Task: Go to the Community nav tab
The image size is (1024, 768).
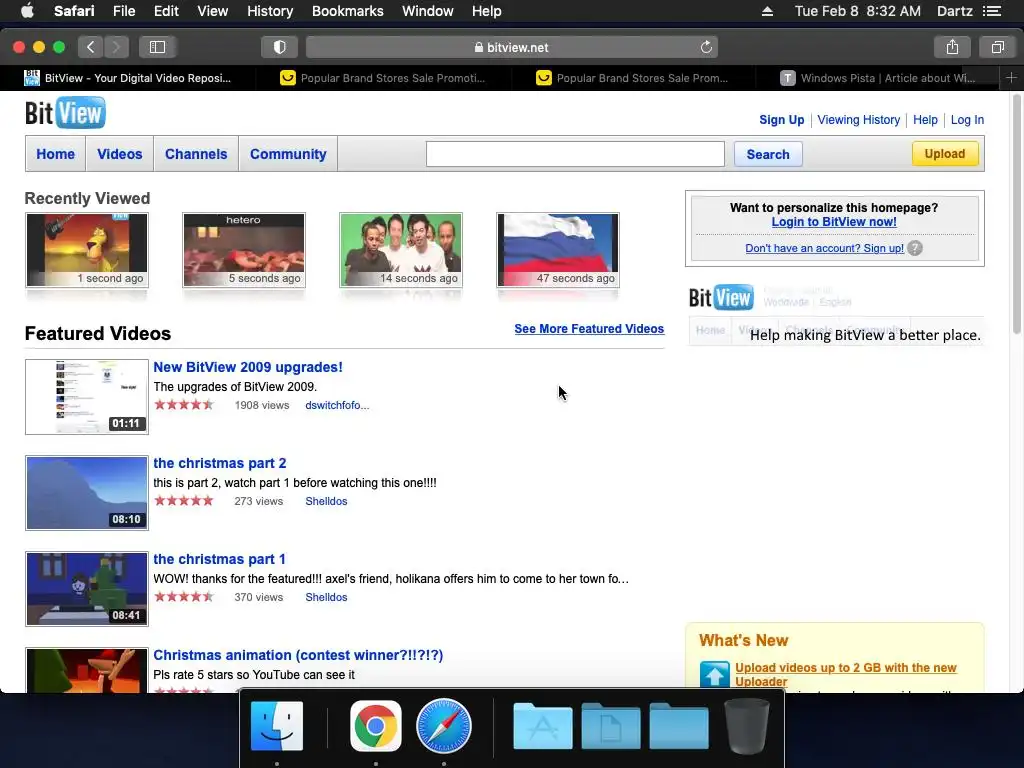Action: [288, 154]
